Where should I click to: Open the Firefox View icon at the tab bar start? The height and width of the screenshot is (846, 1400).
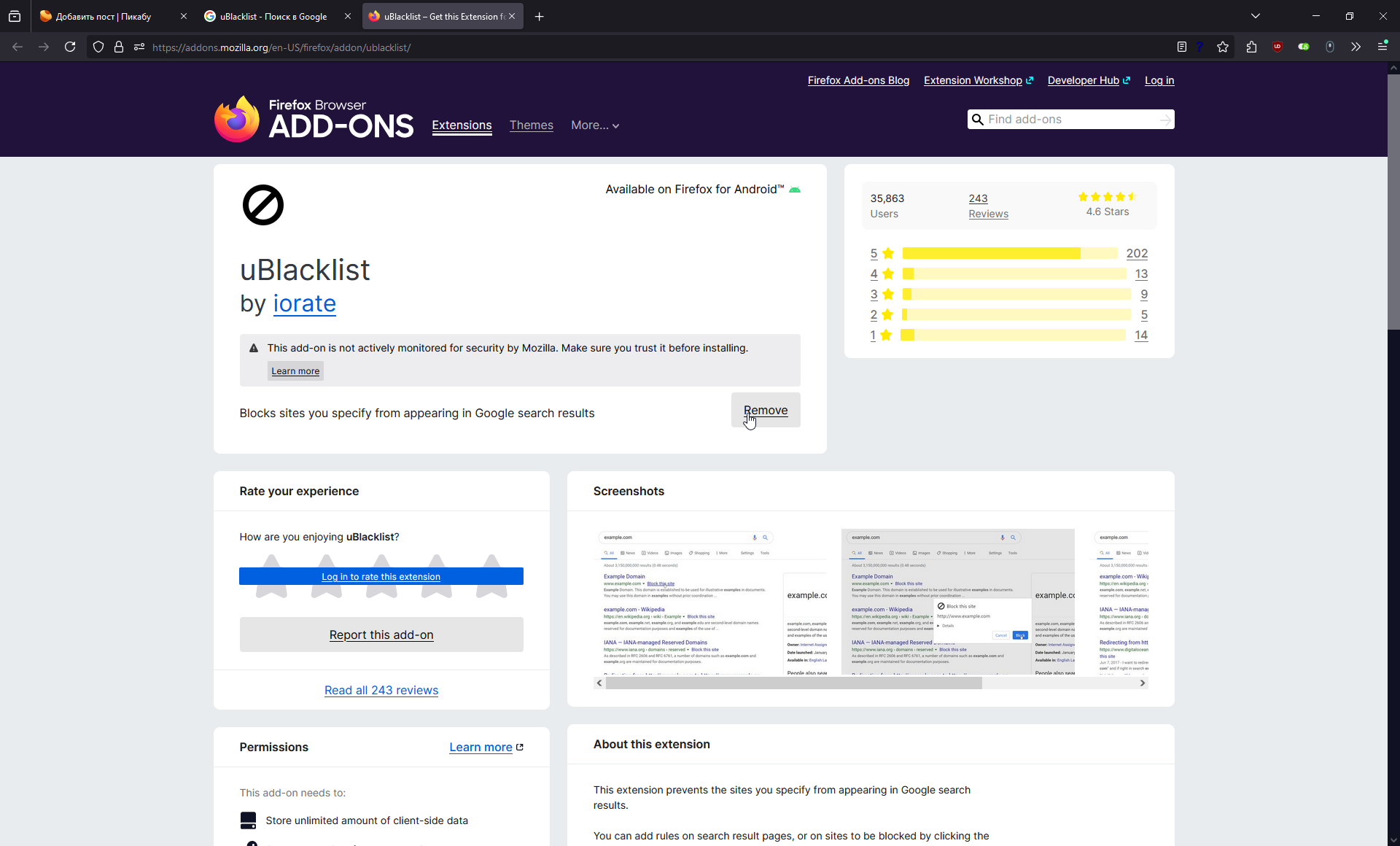pyautogui.click(x=15, y=16)
